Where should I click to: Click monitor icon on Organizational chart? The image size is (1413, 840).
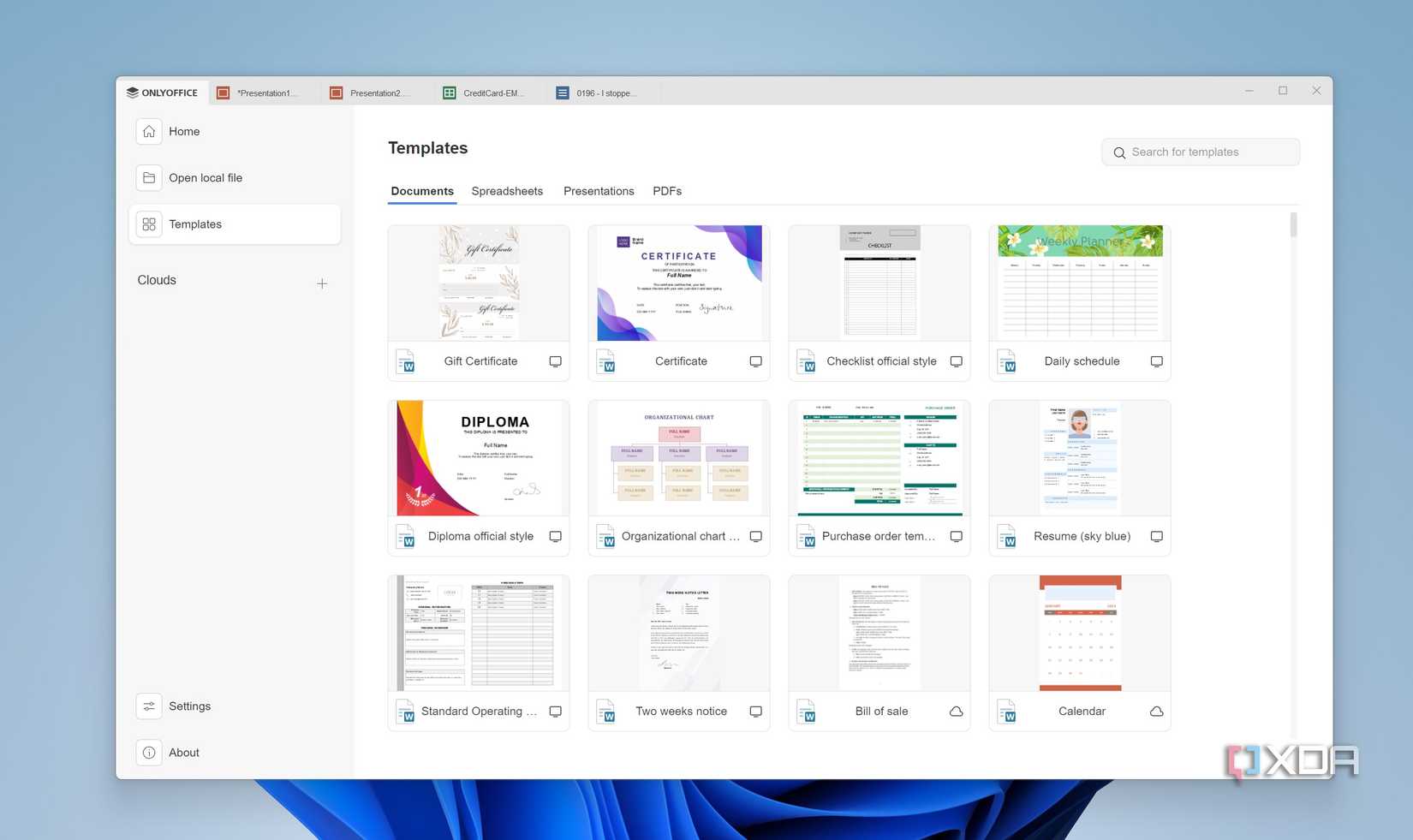[755, 536]
